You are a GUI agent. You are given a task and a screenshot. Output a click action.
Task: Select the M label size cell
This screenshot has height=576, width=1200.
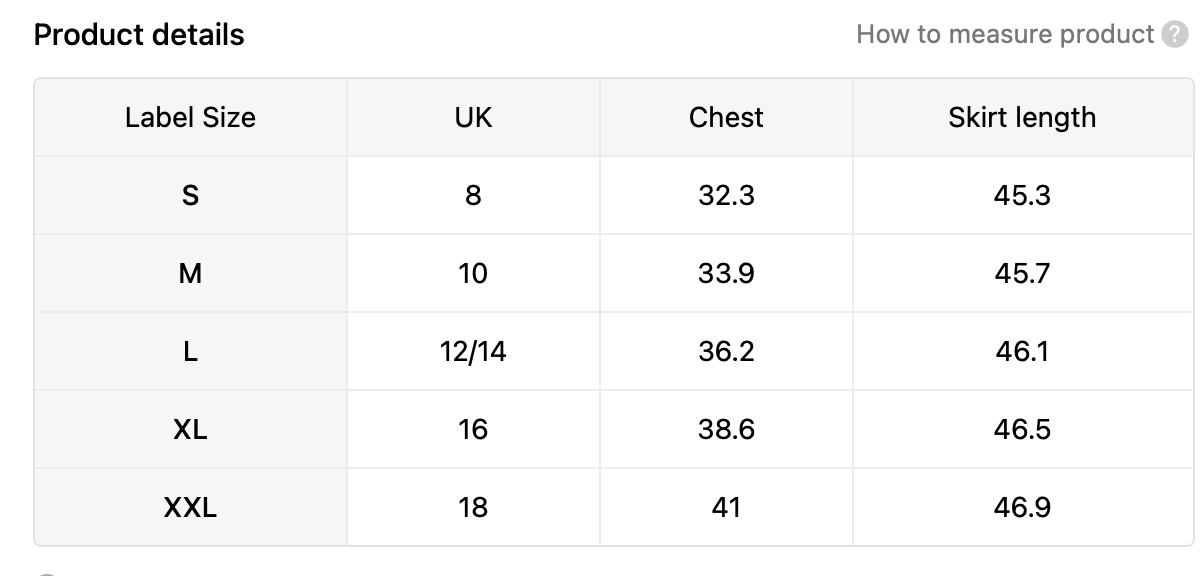pyautogui.click(x=190, y=273)
